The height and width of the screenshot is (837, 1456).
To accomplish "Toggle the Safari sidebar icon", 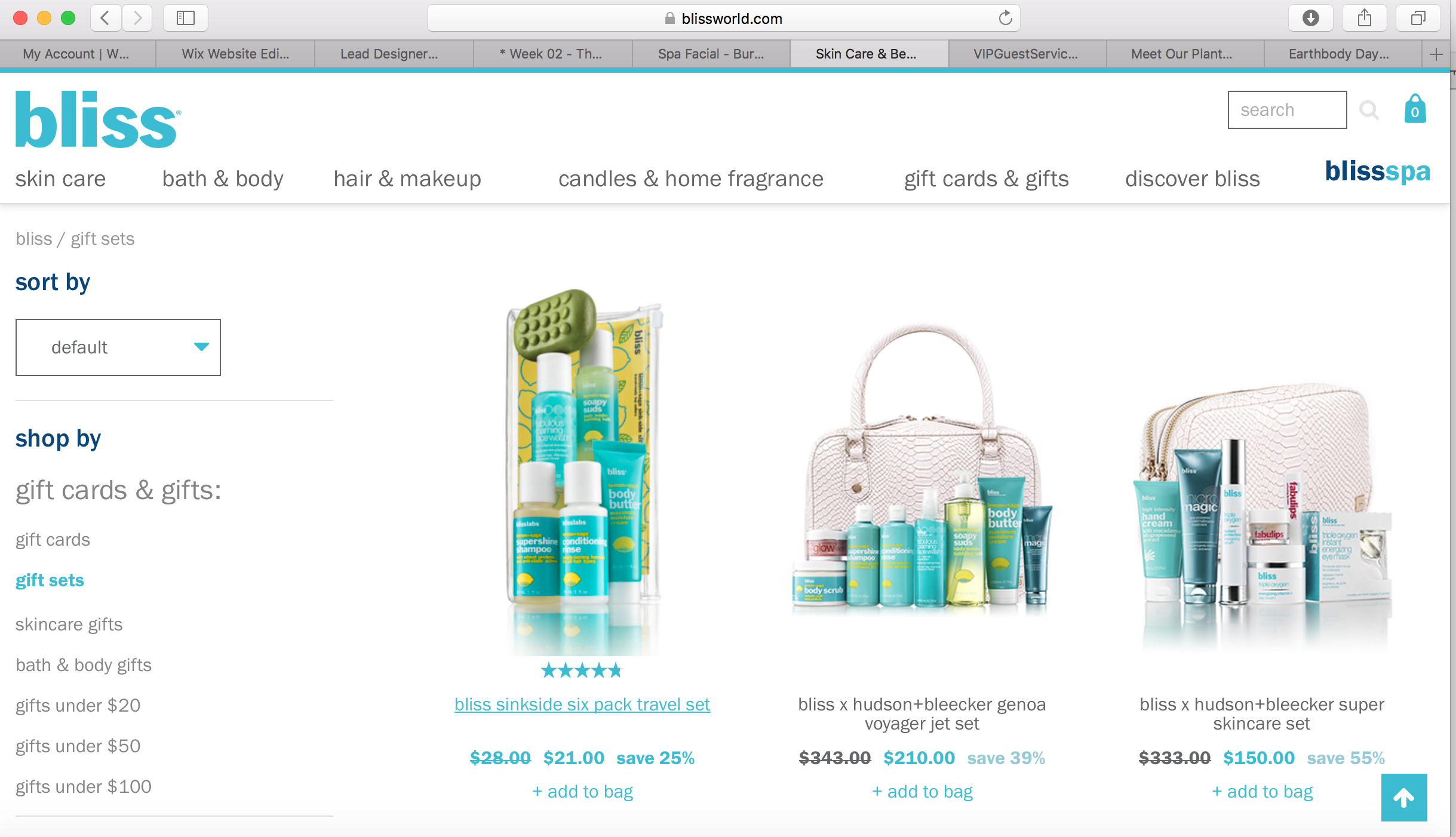I will (186, 18).
